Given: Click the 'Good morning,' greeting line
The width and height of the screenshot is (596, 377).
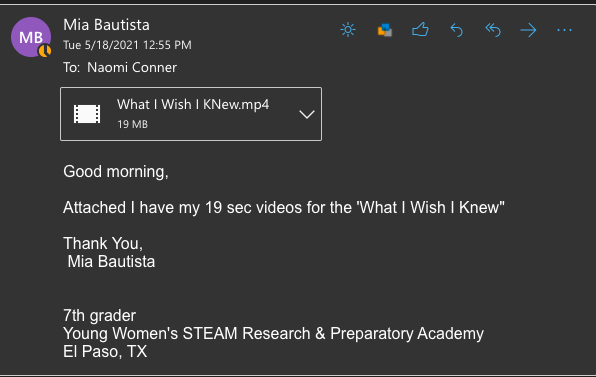Looking at the screenshot, I should (x=116, y=172).
